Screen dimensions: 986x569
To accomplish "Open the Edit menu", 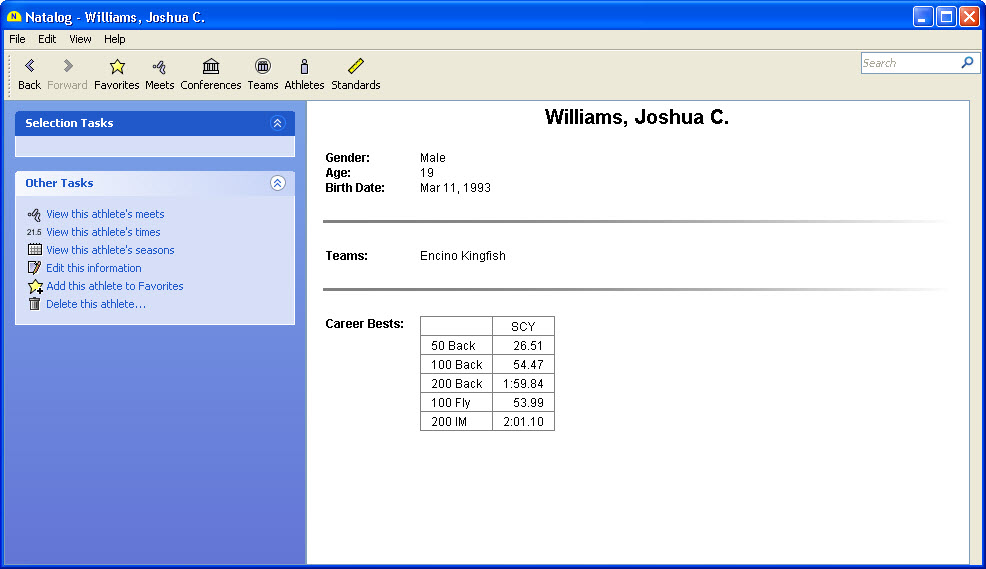I will click(x=47, y=39).
